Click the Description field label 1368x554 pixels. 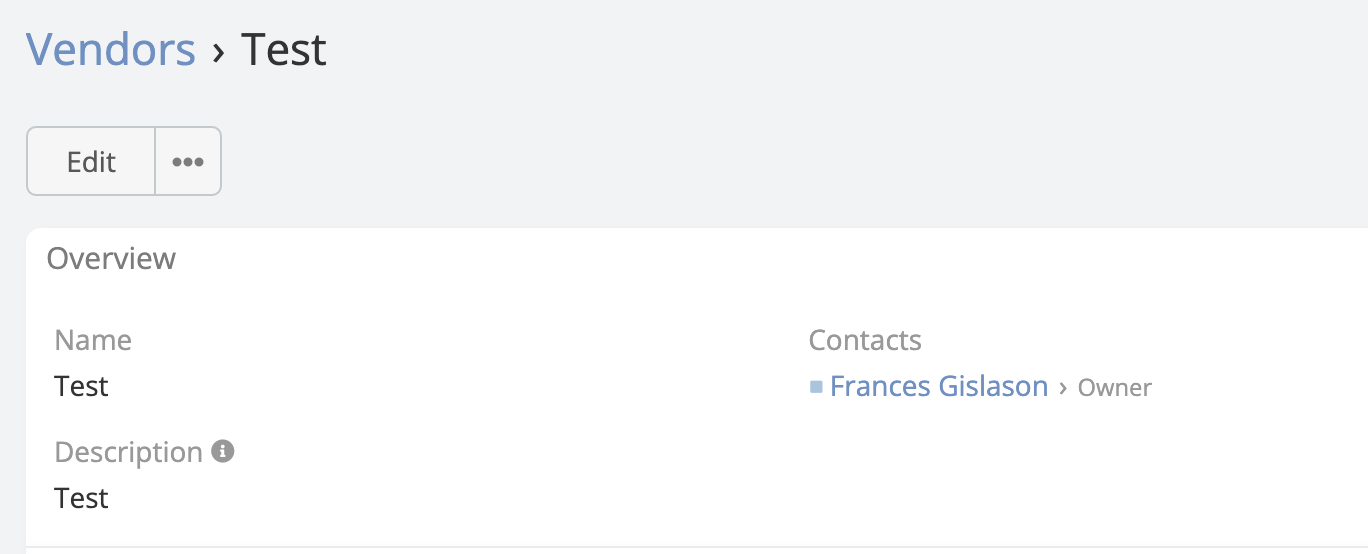tap(128, 452)
